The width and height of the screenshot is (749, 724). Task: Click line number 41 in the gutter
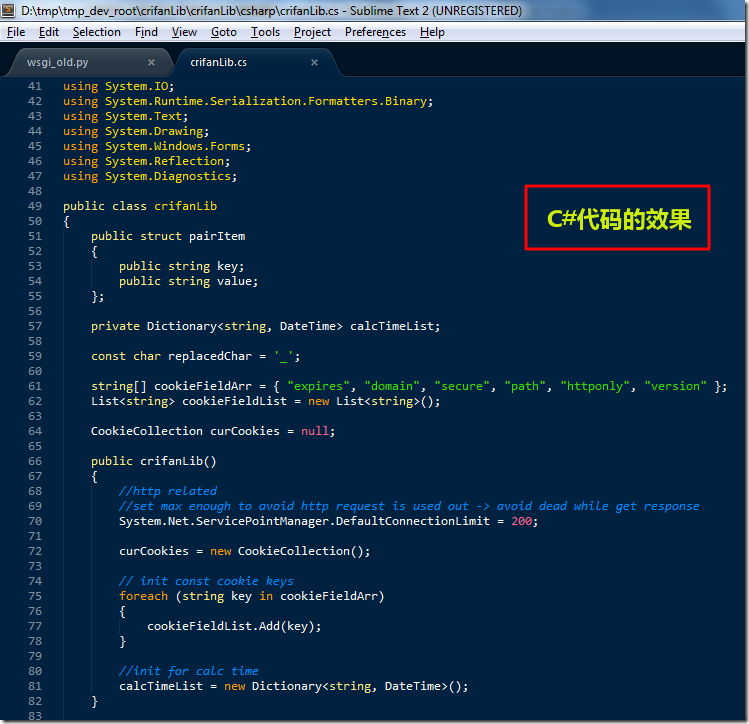pyautogui.click(x=35, y=86)
